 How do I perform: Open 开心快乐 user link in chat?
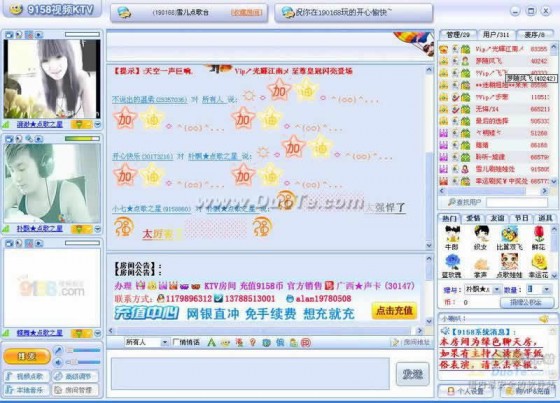pyautogui.click(x=142, y=156)
